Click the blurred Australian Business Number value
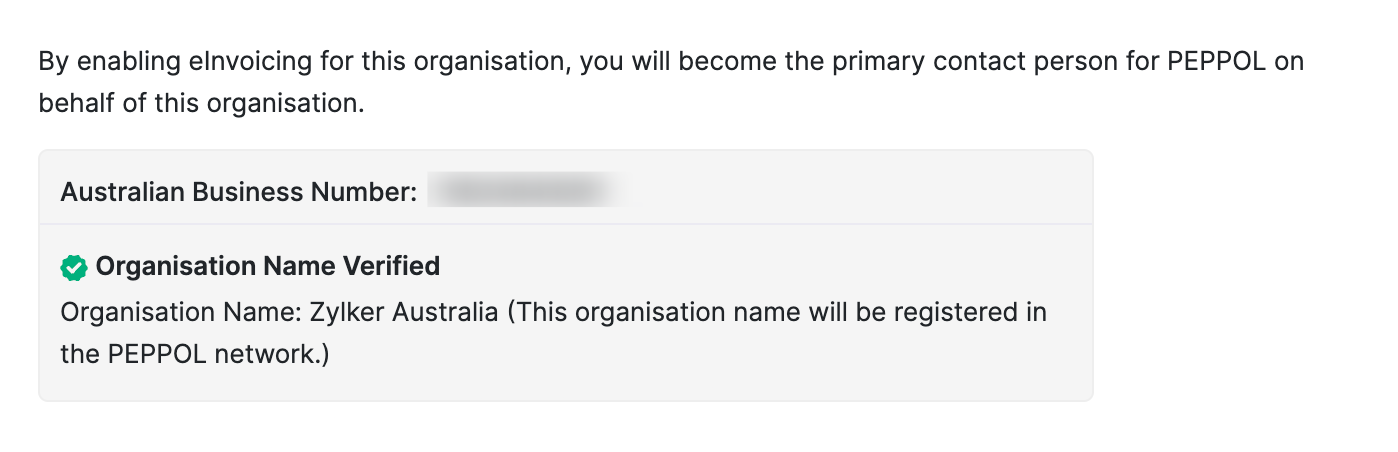 pos(520,190)
